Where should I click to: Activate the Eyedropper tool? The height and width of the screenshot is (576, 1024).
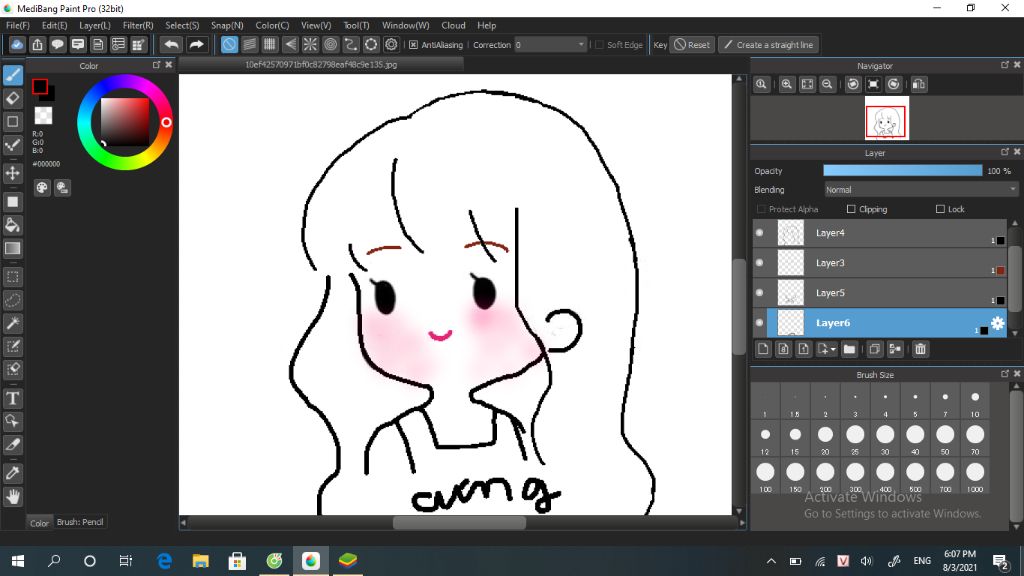coord(12,473)
